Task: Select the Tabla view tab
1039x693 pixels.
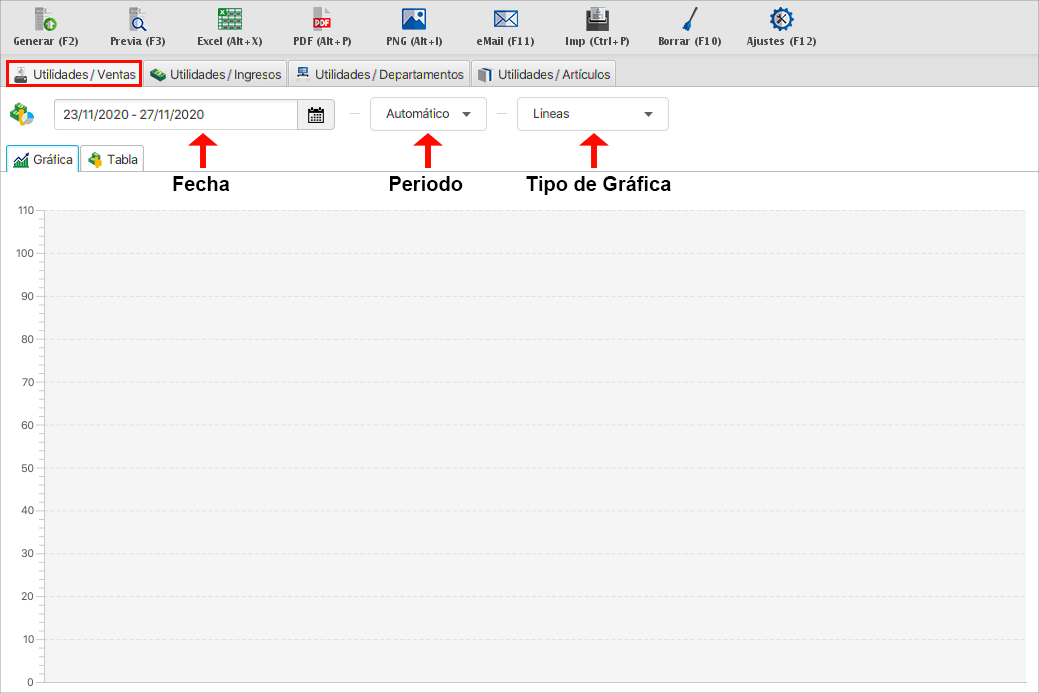Action: click(113, 160)
